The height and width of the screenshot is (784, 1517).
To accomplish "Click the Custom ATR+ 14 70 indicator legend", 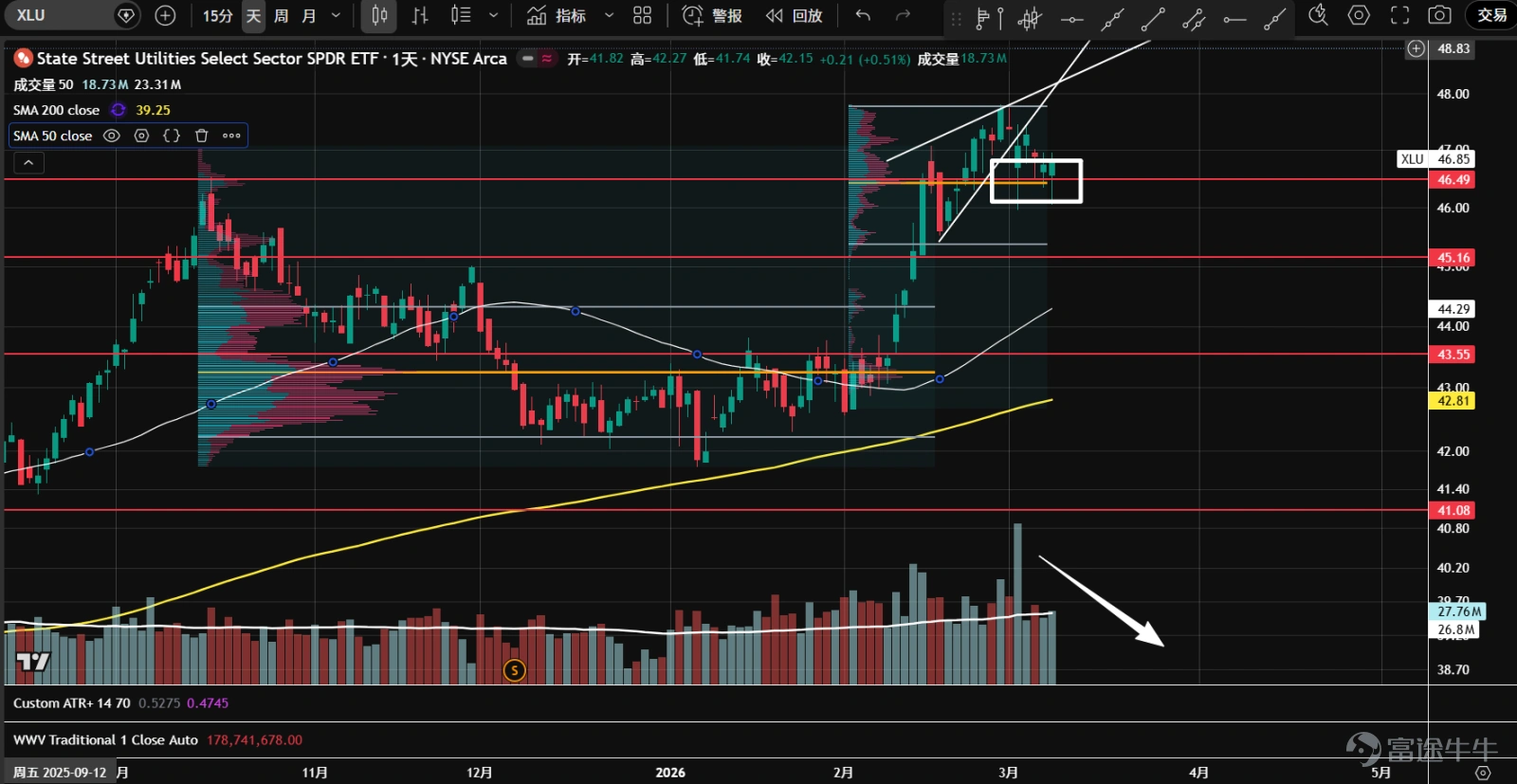I will point(72,703).
